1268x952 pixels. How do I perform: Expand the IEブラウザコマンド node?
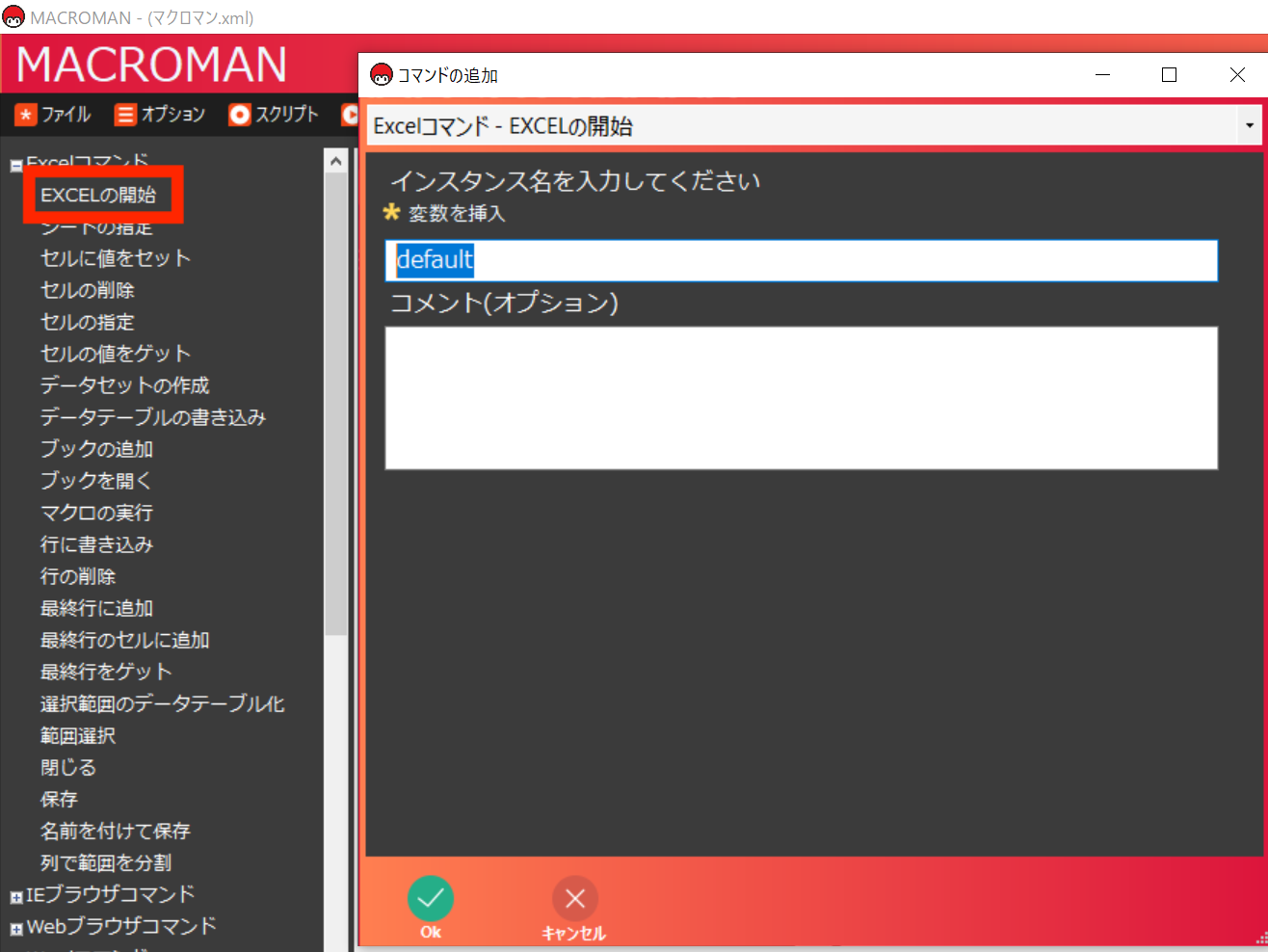tap(16, 897)
